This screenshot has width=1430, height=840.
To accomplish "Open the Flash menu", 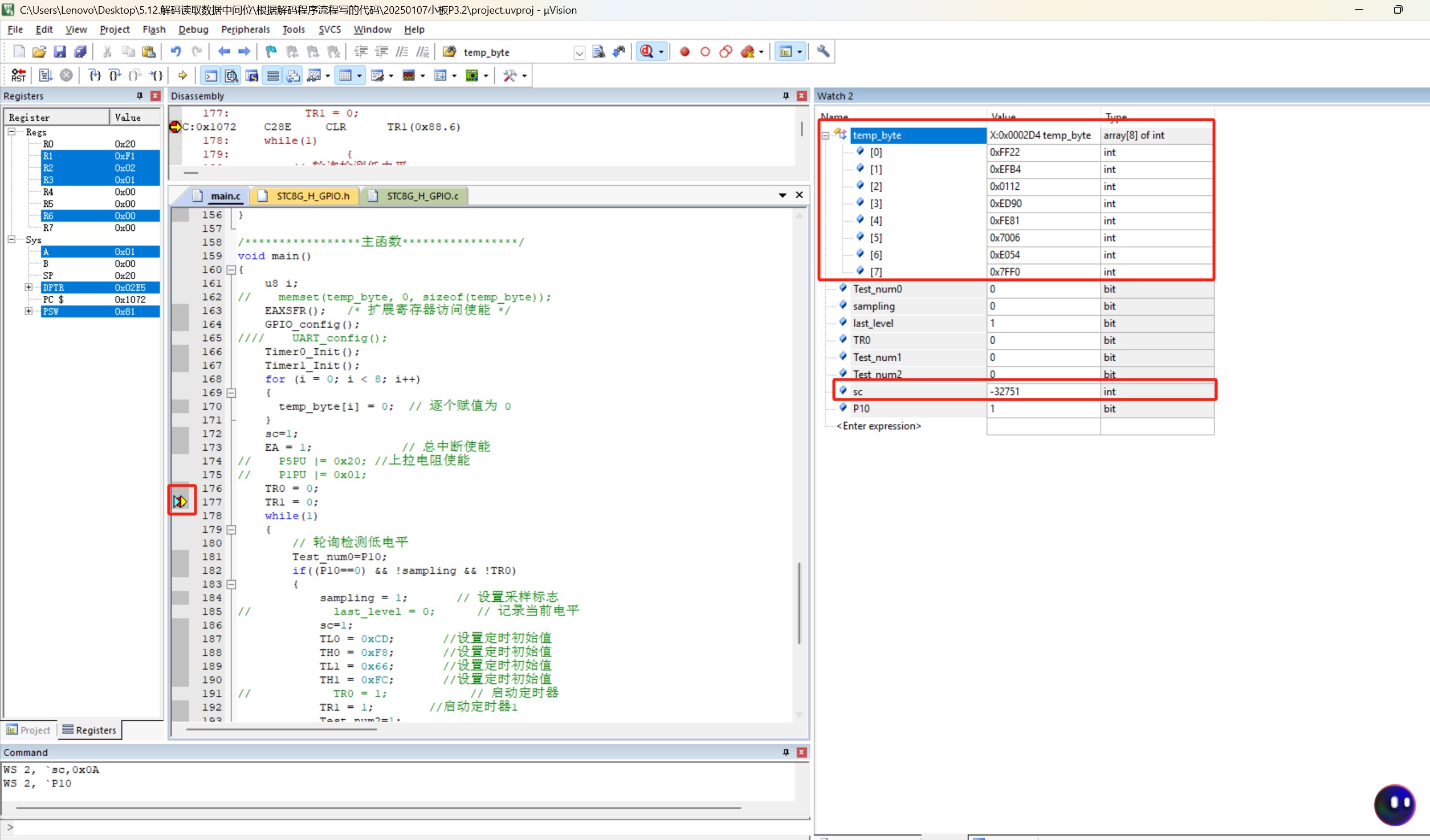I will (154, 29).
